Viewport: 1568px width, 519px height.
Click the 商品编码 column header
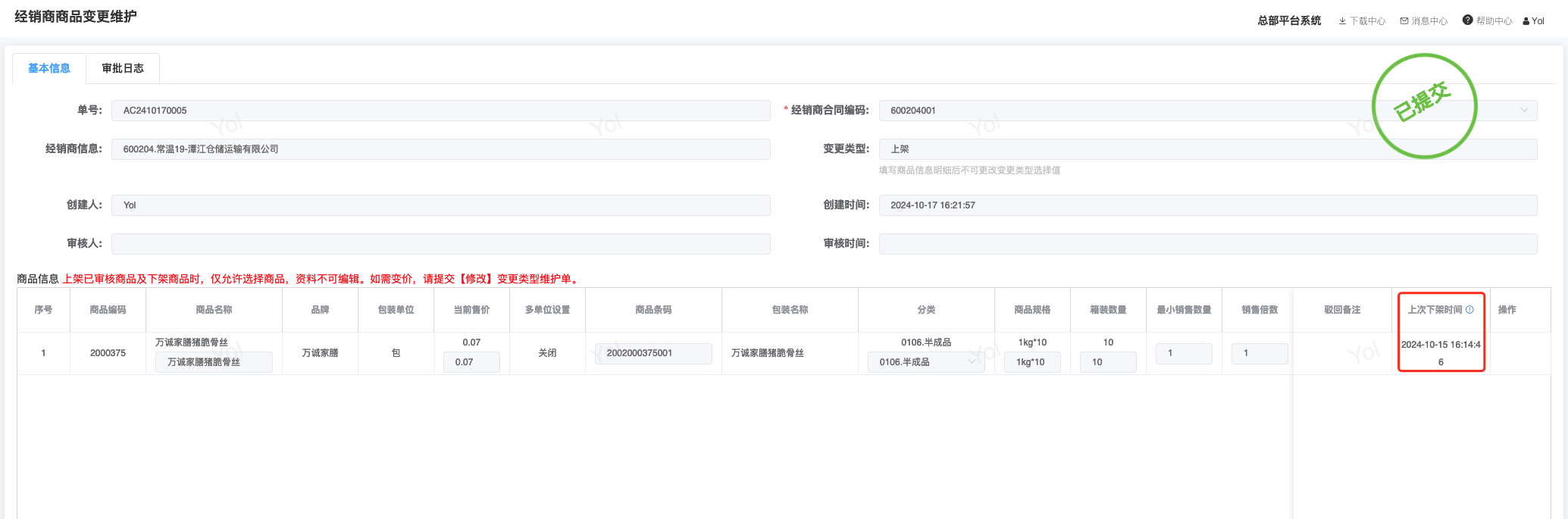(108, 310)
